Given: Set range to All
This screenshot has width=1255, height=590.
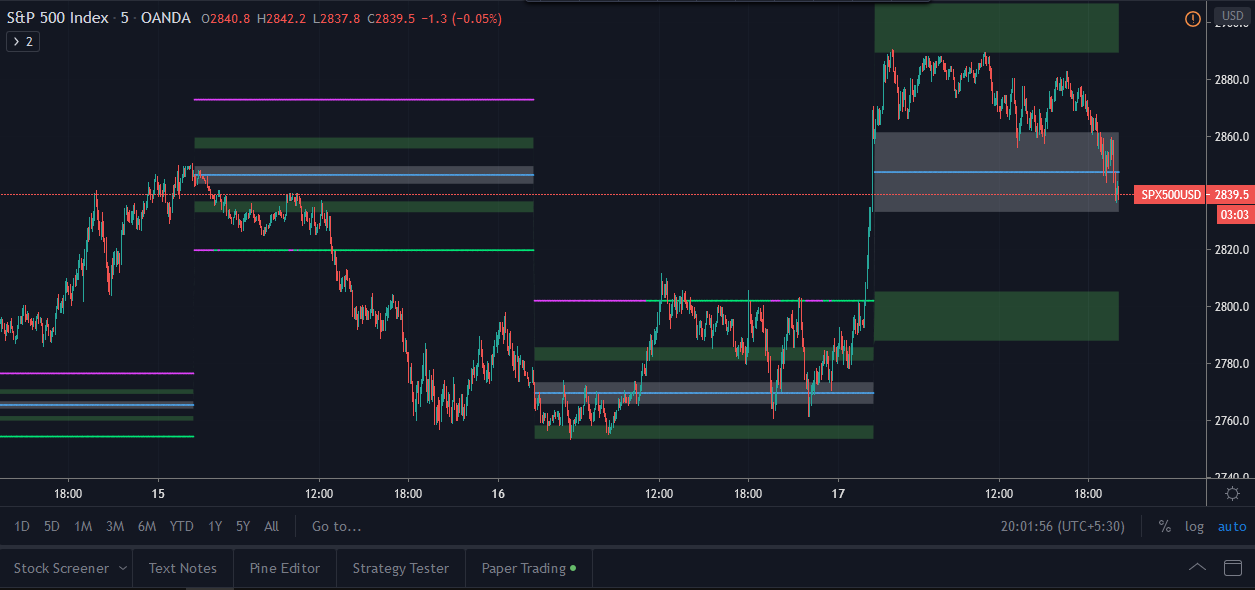Looking at the screenshot, I should click(271, 526).
